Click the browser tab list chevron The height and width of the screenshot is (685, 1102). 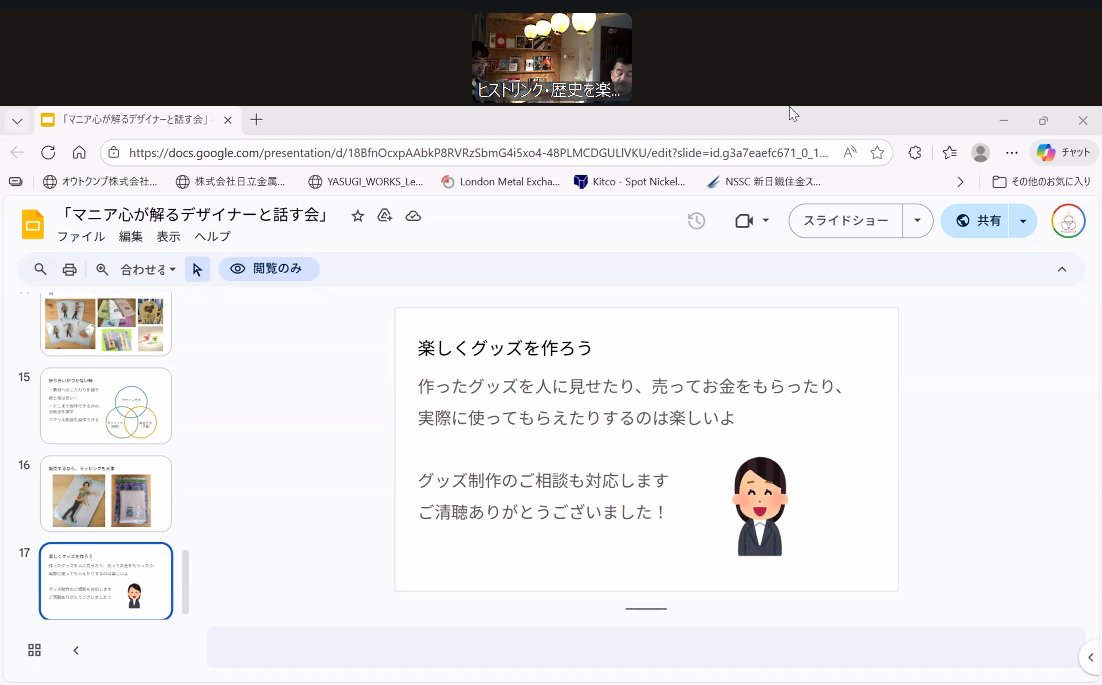[x=17, y=121]
